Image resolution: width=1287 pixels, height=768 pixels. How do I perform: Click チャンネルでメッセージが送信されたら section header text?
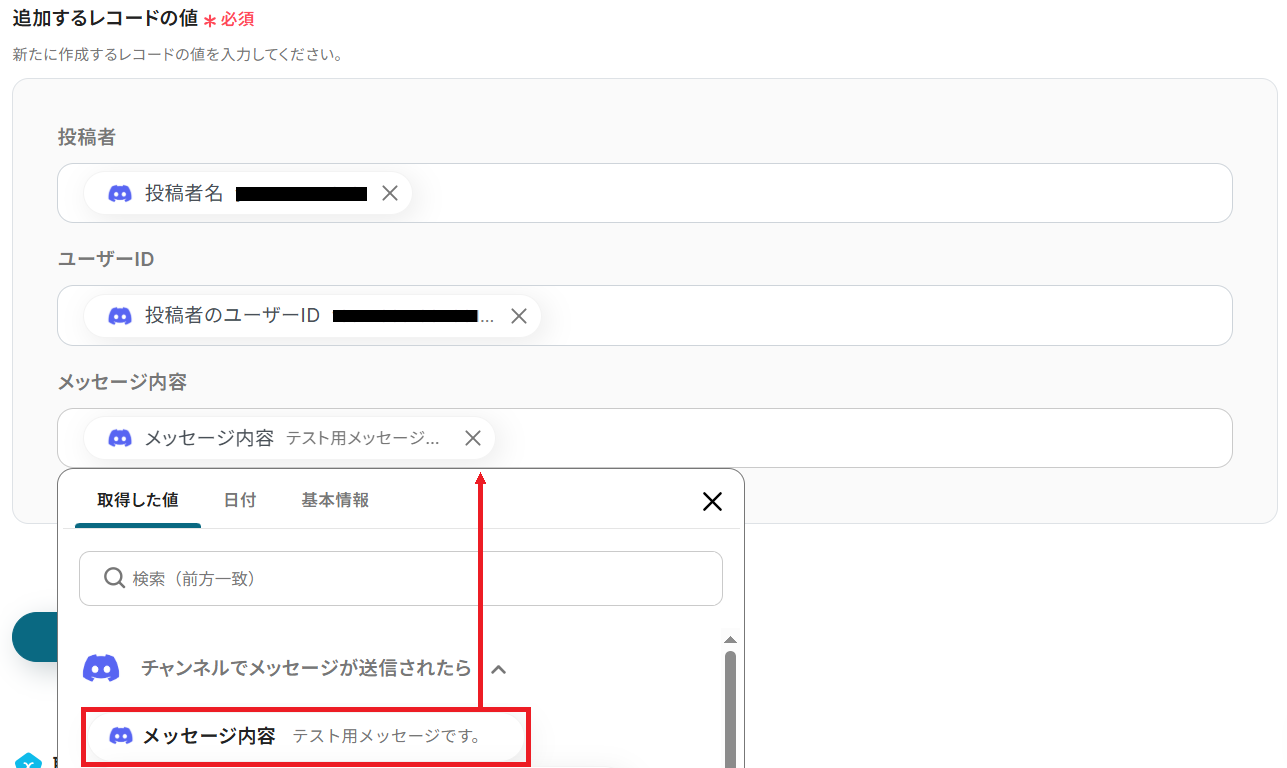(x=306, y=668)
